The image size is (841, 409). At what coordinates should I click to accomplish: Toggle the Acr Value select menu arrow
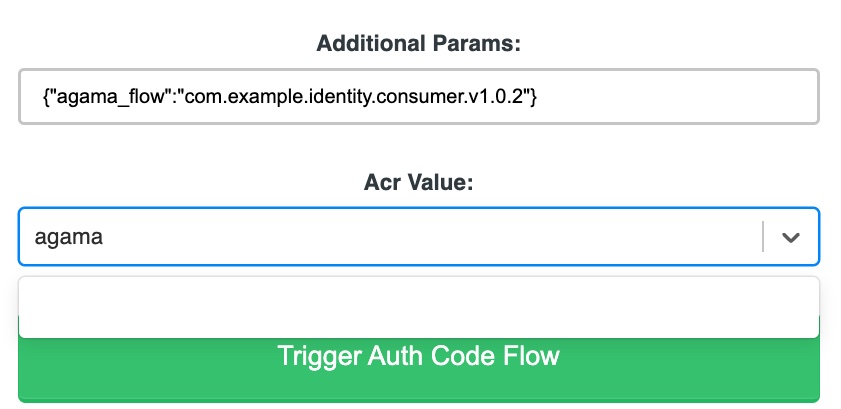[791, 237]
